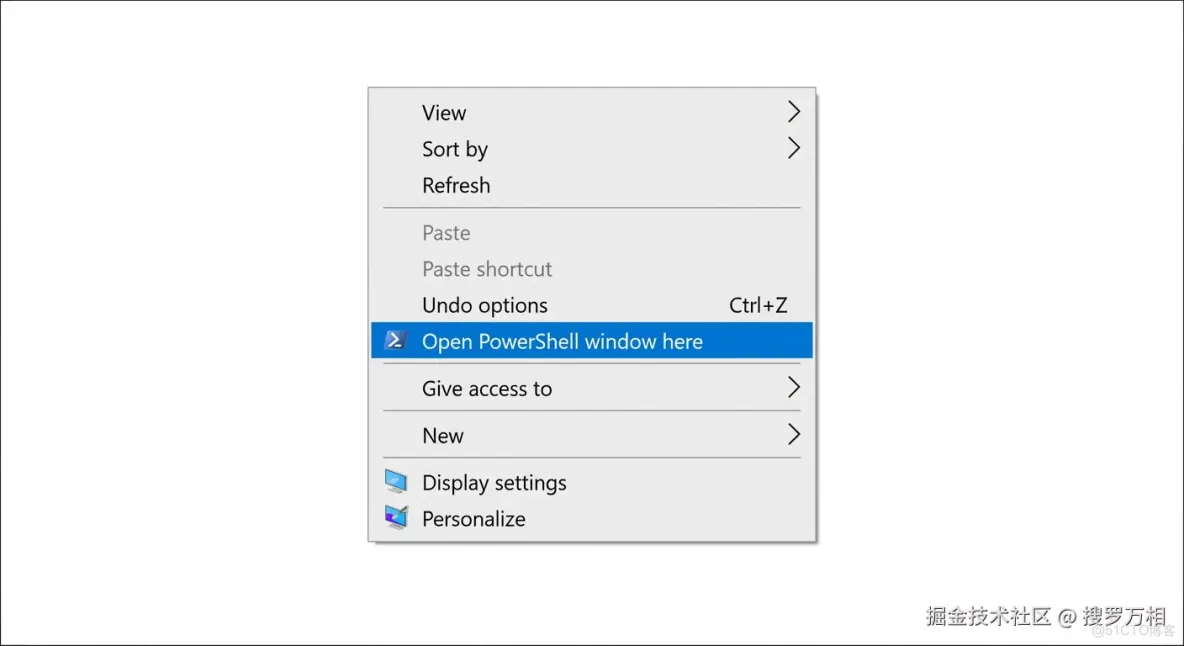Screen dimensions: 1184x646
Task: Select Open PowerShell window here
Action: (562, 341)
